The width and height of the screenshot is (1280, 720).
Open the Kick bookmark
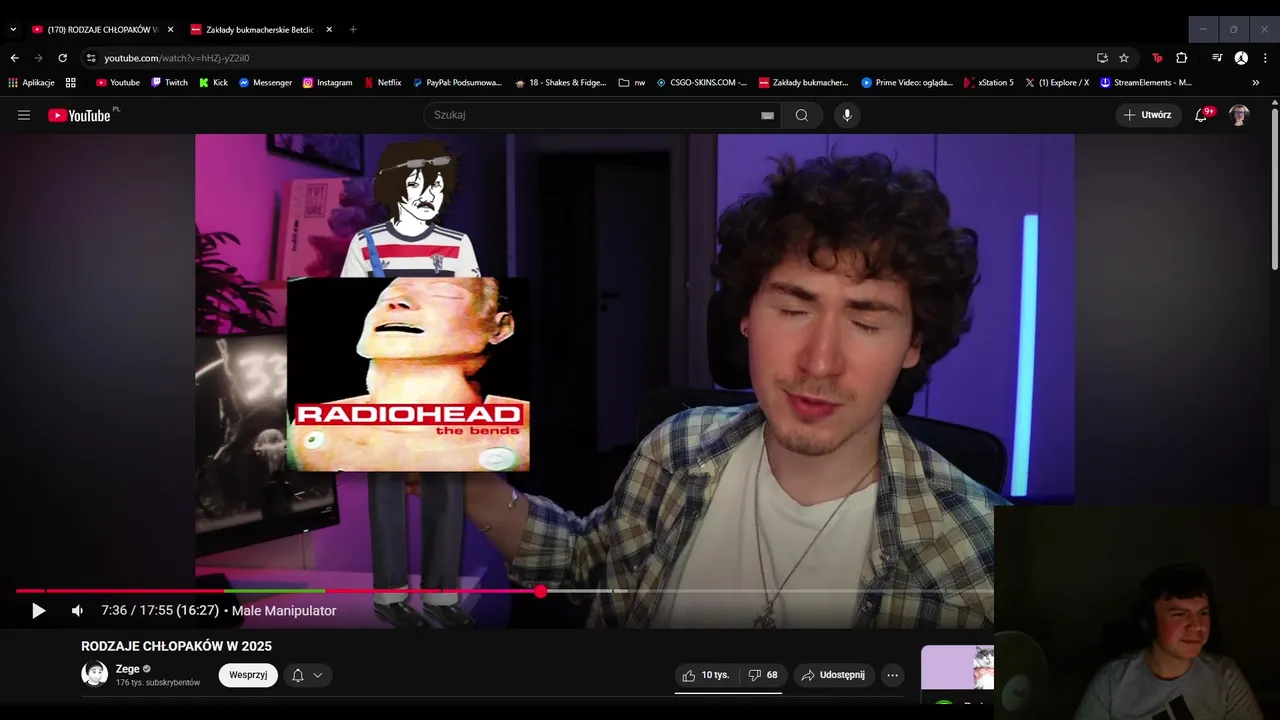(213, 83)
